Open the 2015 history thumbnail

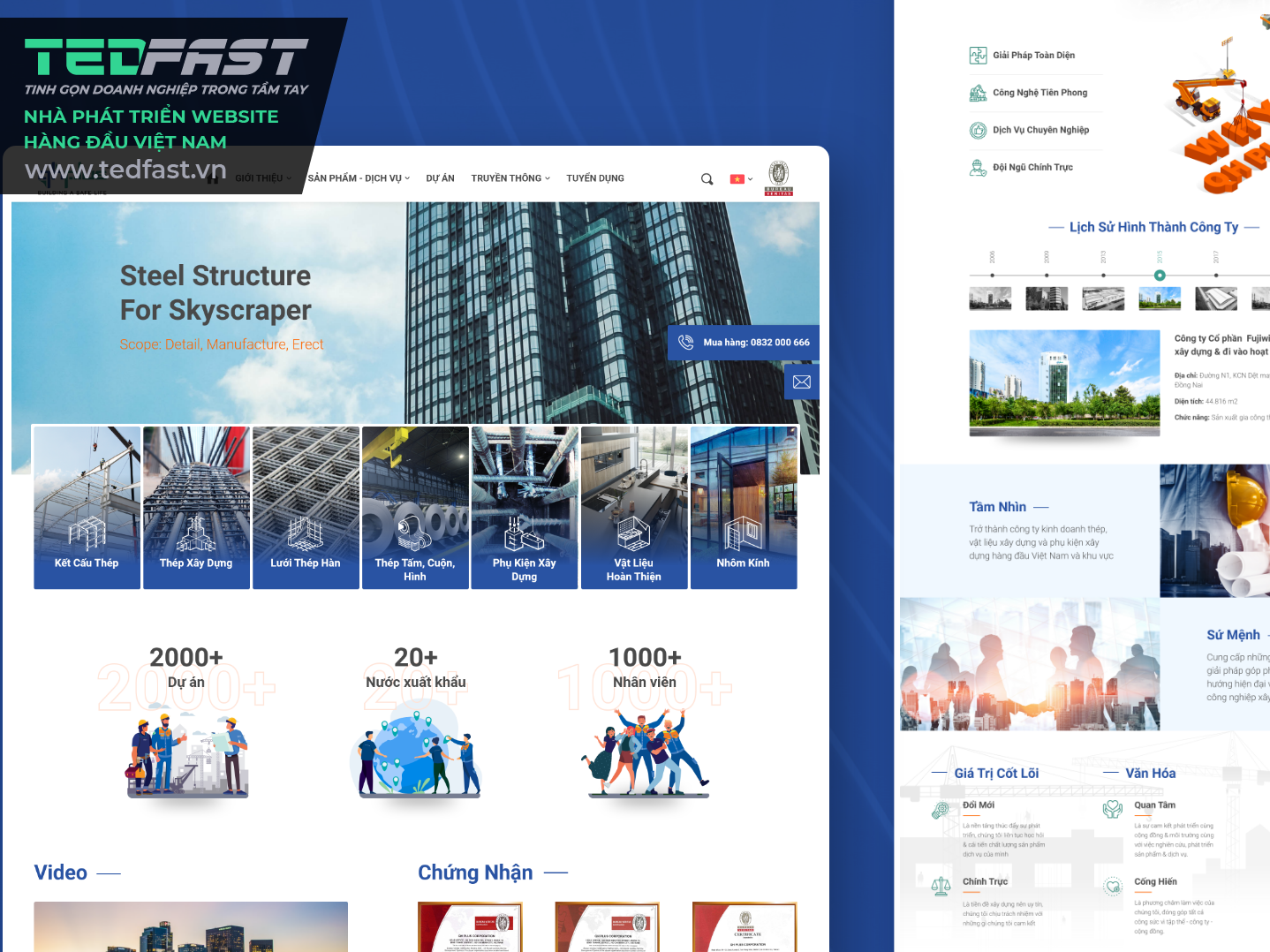[1160, 298]
